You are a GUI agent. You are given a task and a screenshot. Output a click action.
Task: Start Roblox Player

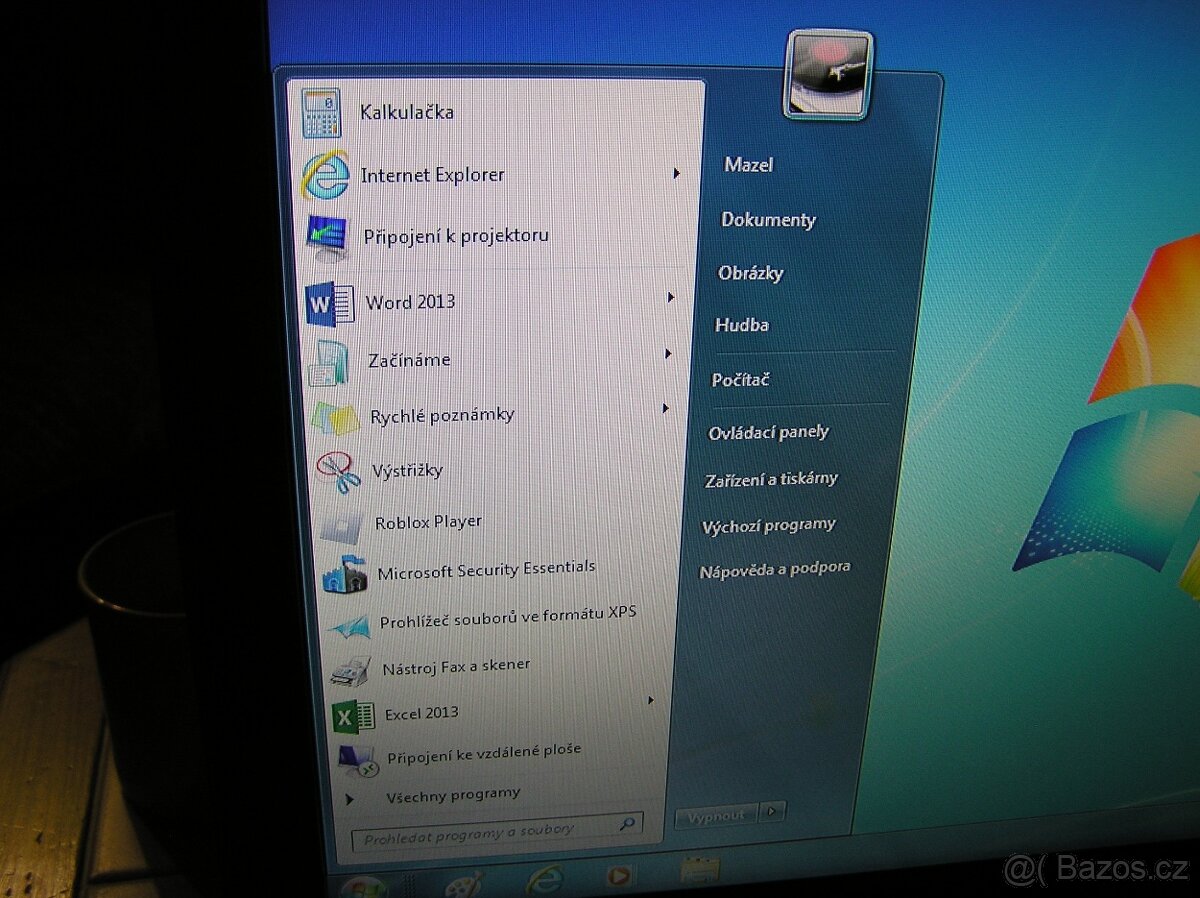click(x=427, y=522)
